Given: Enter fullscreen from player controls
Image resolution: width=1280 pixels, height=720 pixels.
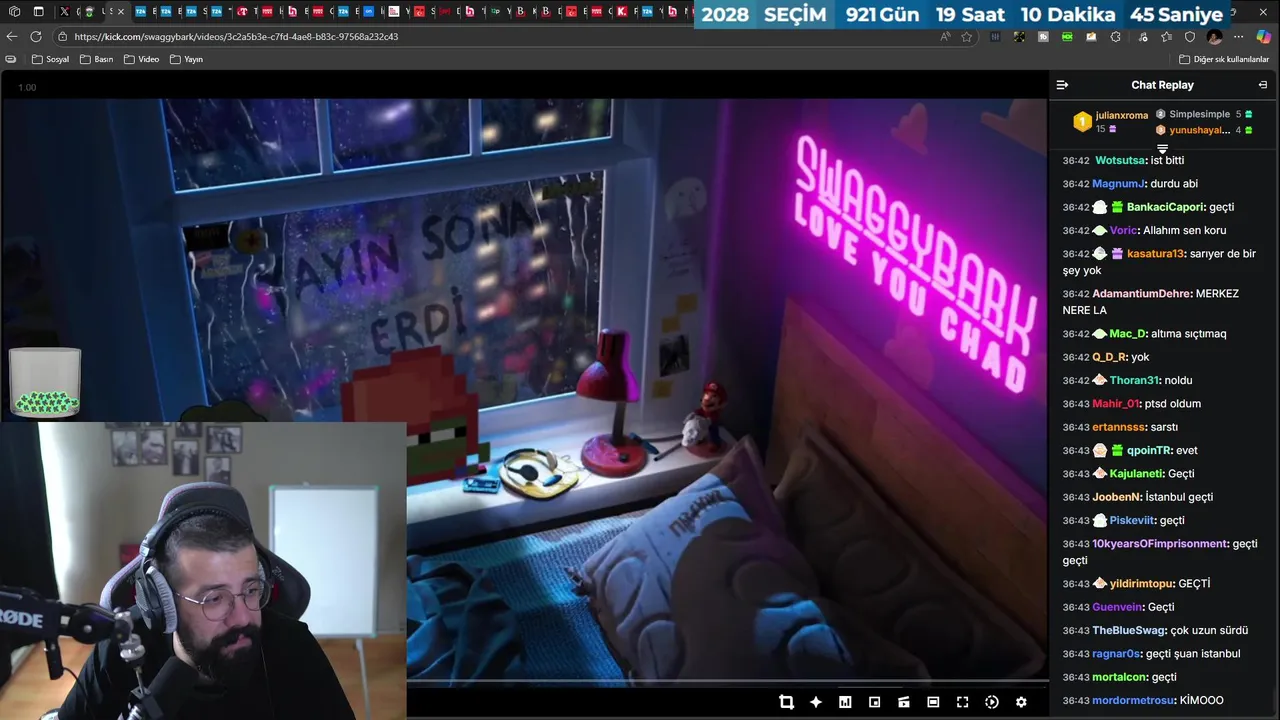Looking at the screenshot, I should point(962,702).
